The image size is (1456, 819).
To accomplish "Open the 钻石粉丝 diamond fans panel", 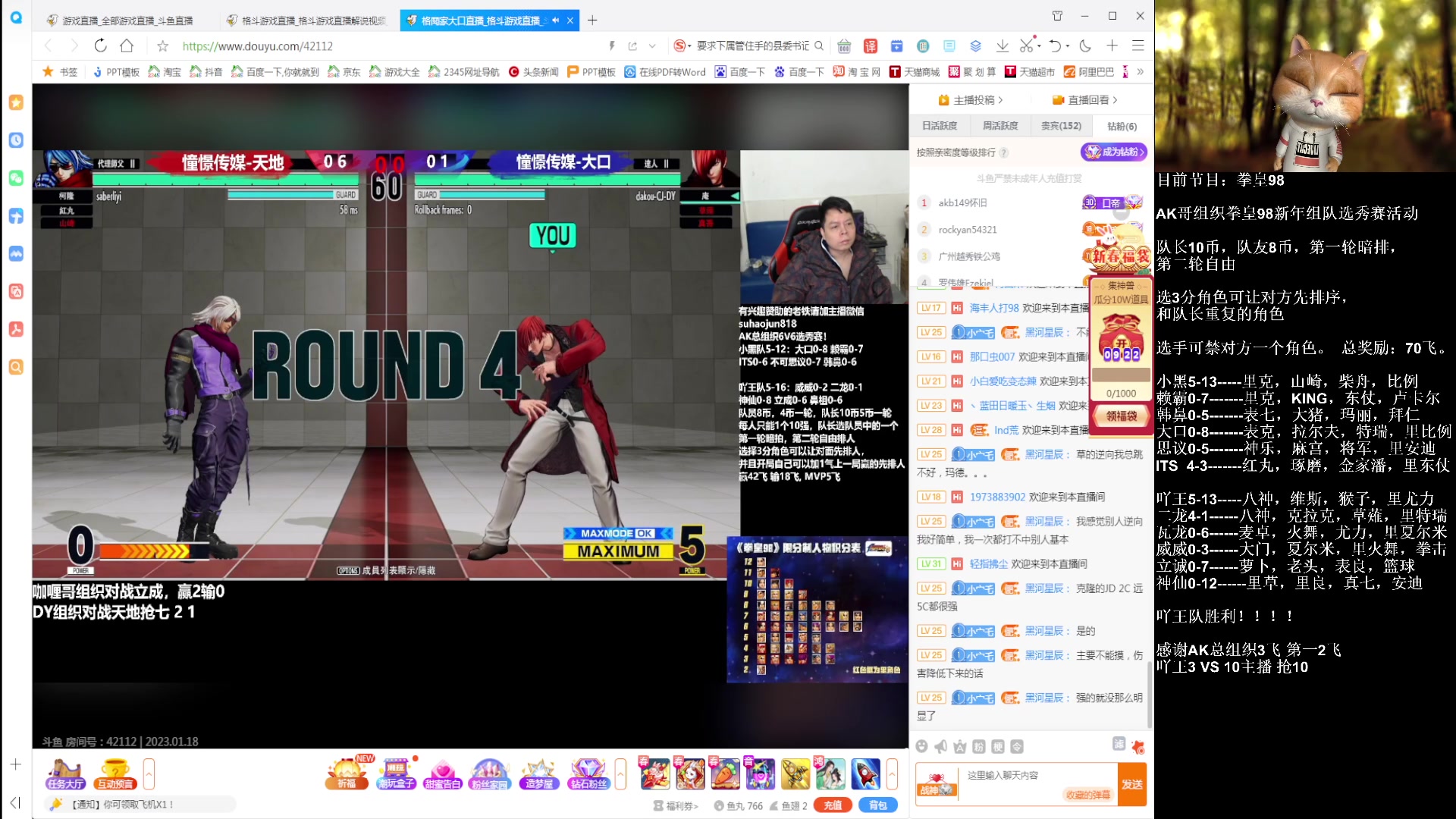I will tap(588, 774).
